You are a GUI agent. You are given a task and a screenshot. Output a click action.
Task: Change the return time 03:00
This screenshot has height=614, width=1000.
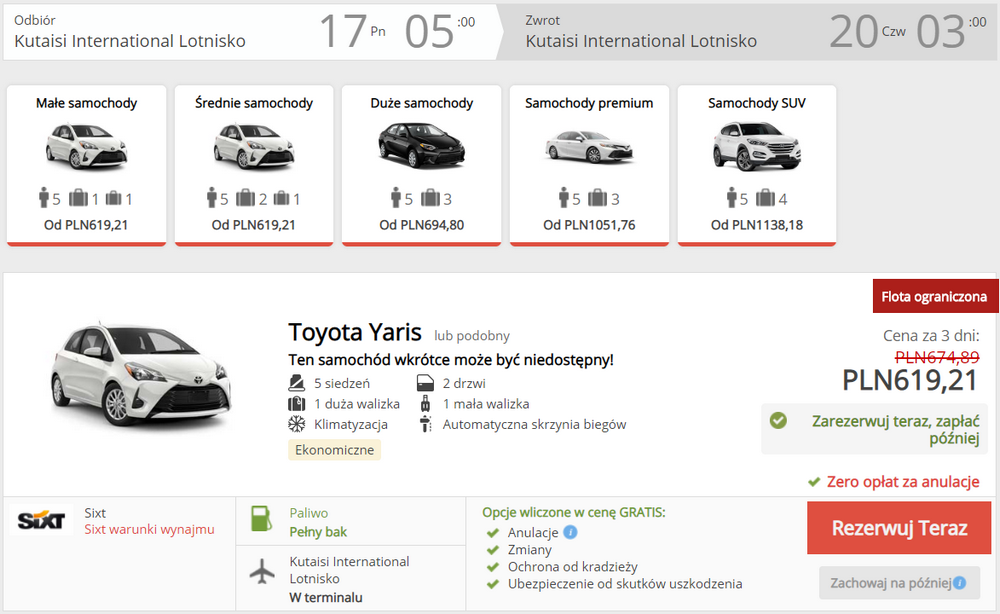[952, 31]
